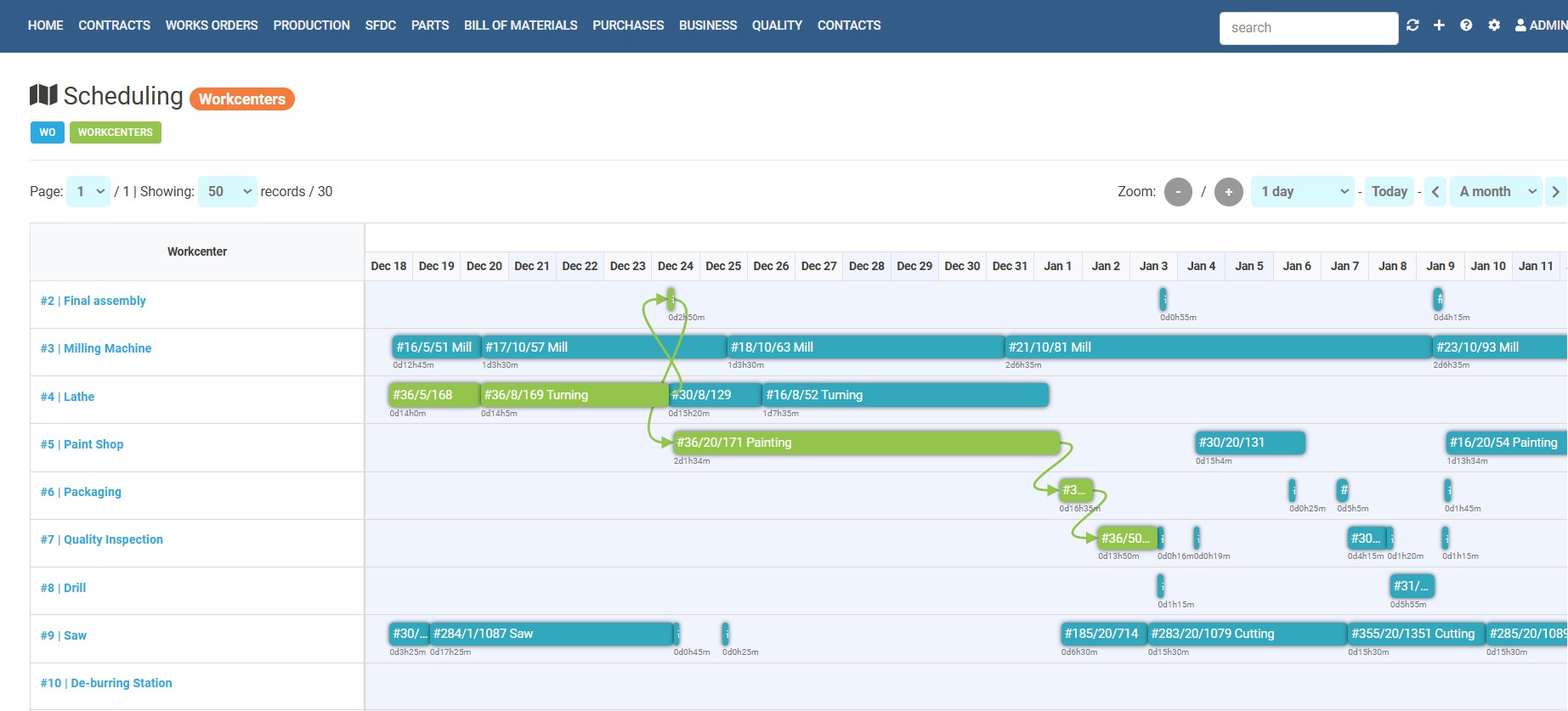1568x711 pixels.
Task: Open the records per page dropdown
Action: 228,192
